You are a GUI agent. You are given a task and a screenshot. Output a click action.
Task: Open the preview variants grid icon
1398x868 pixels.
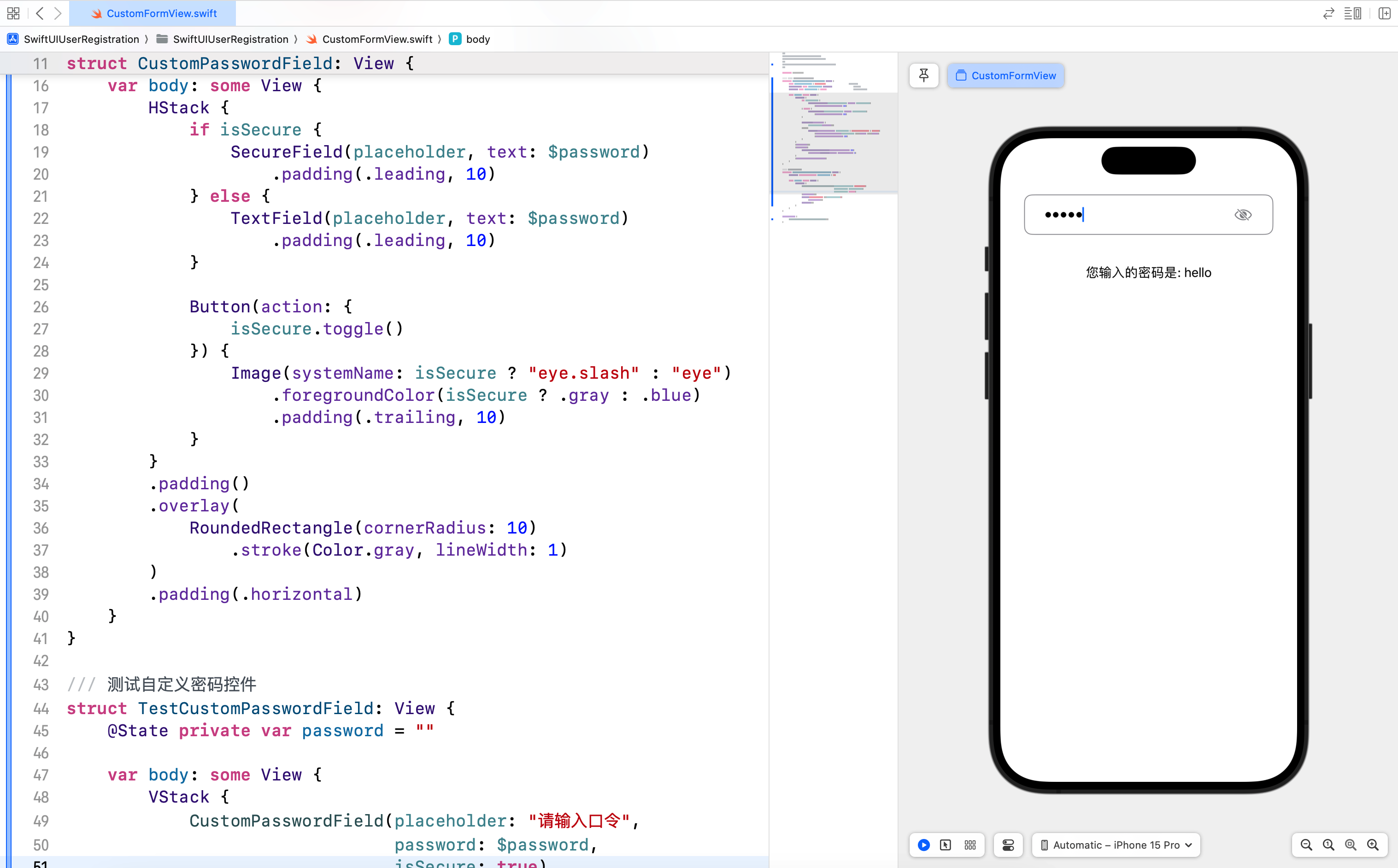click(970, 845)
